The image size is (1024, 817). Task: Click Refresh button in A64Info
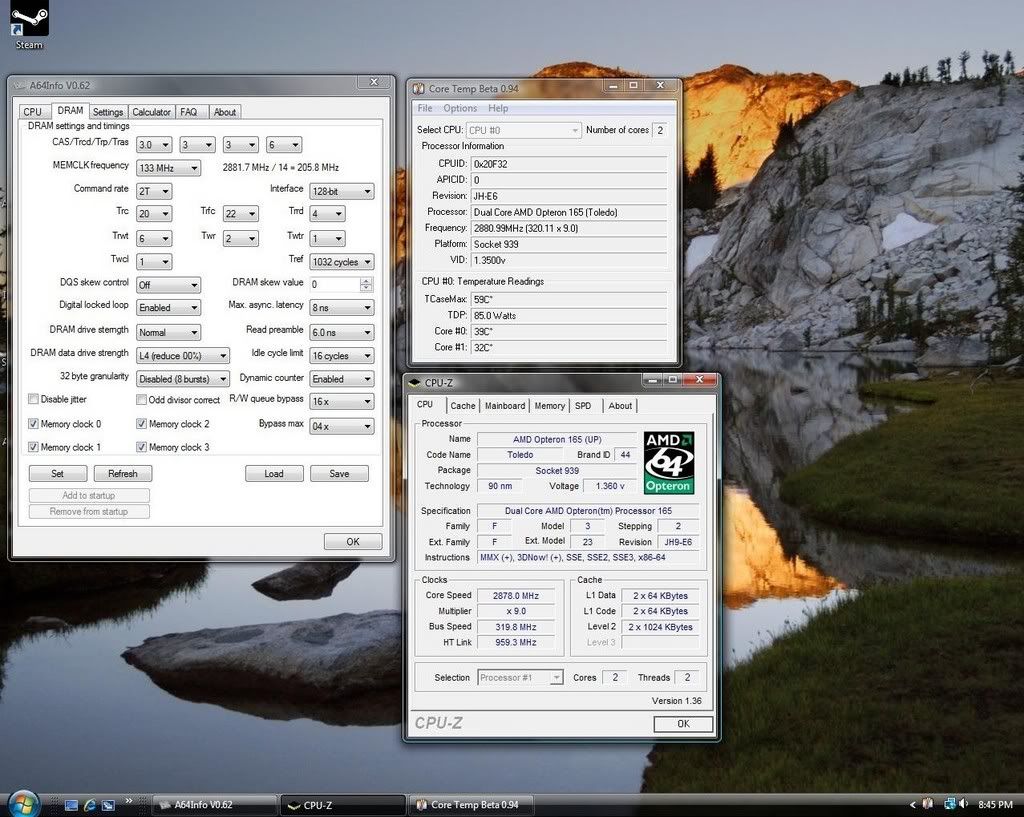pos(123,473)
